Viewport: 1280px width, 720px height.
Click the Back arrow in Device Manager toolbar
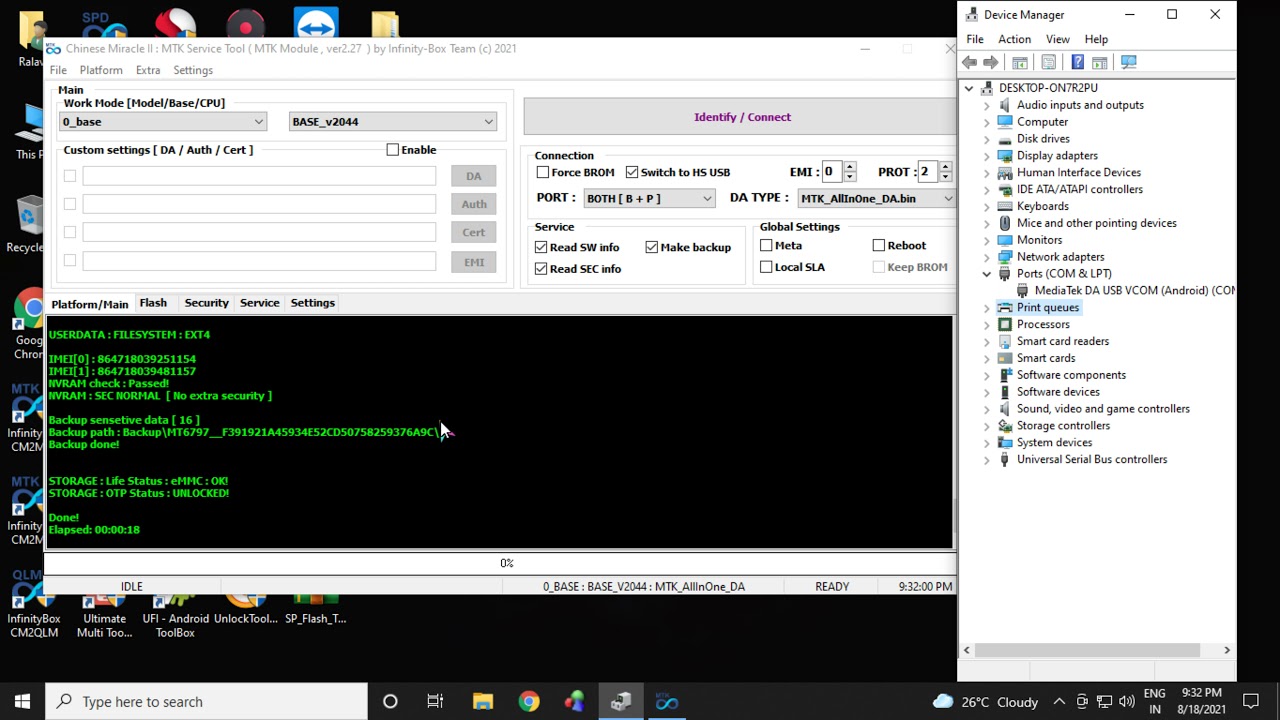point(969,62)
